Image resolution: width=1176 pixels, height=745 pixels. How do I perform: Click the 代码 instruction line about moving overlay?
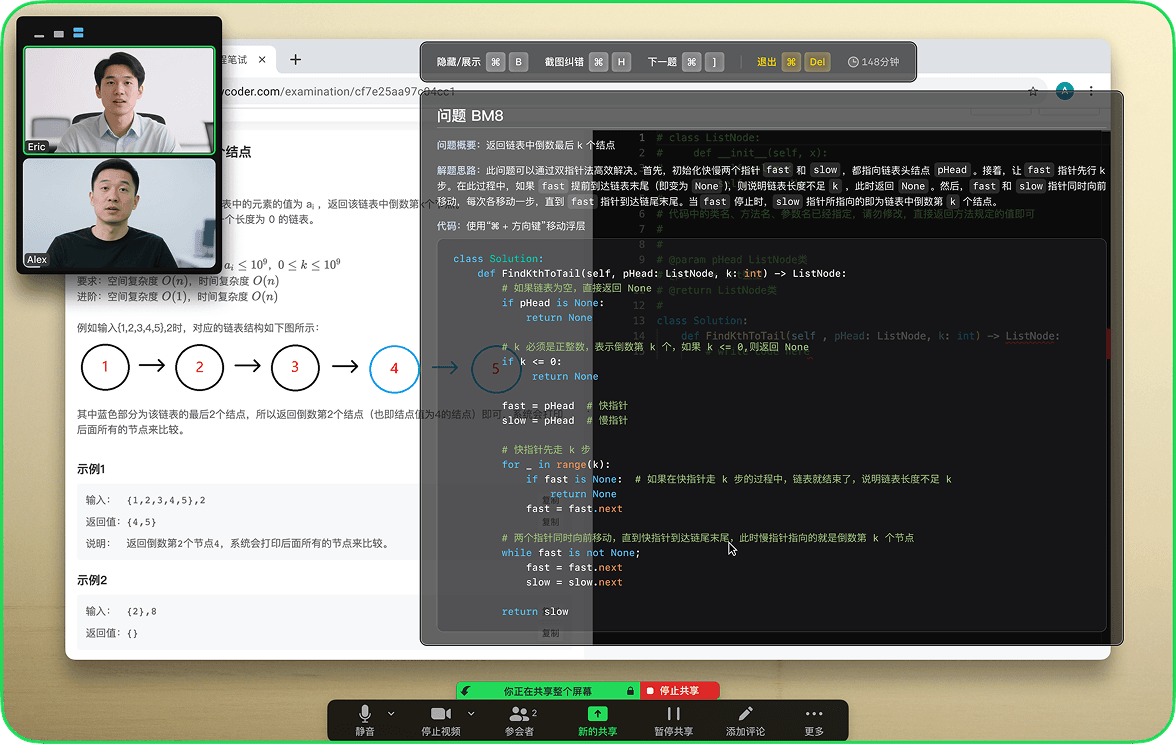click(511, 226)
